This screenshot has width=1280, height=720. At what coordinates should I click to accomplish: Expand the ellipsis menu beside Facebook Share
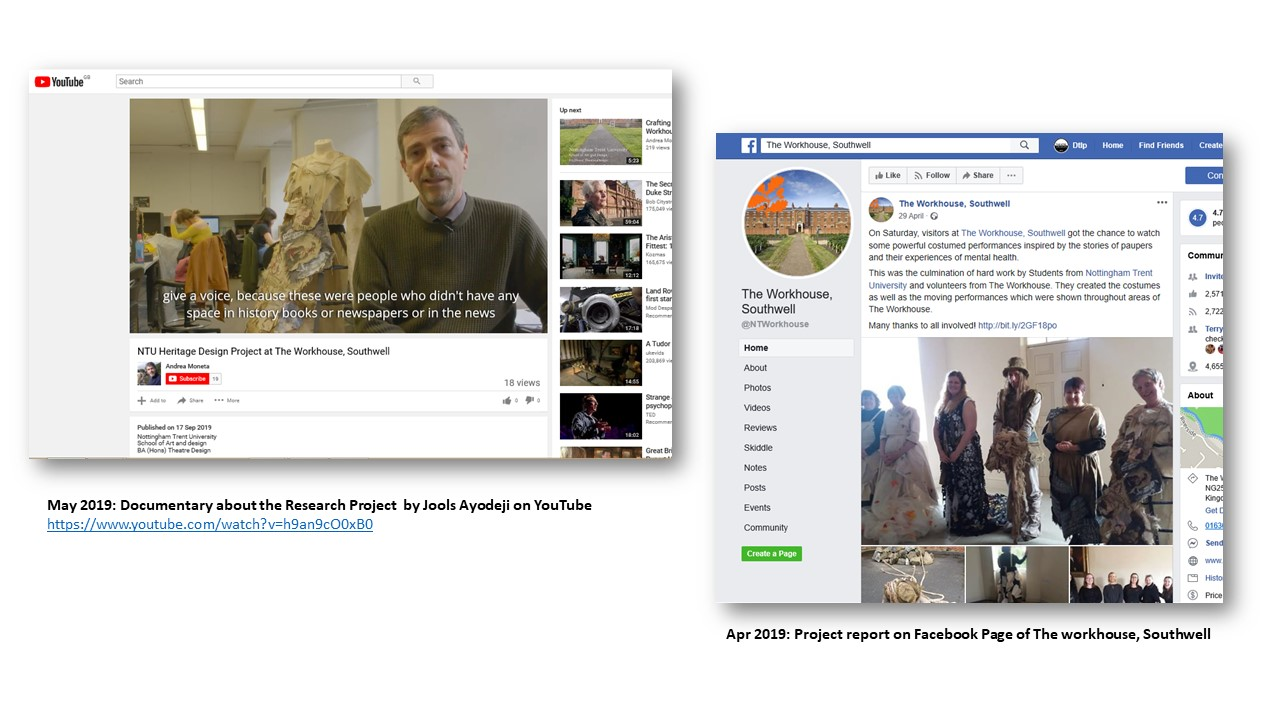(1011, 175)
